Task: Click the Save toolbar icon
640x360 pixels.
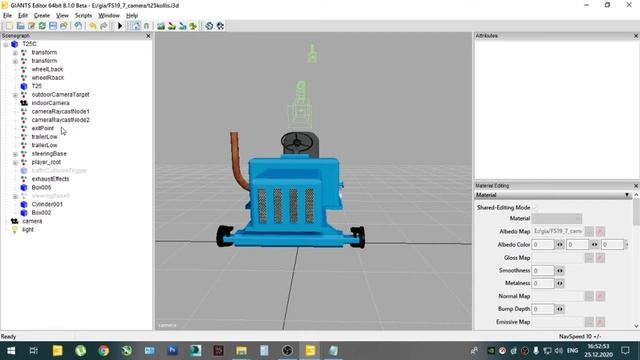Action: [x=53, y=26]
